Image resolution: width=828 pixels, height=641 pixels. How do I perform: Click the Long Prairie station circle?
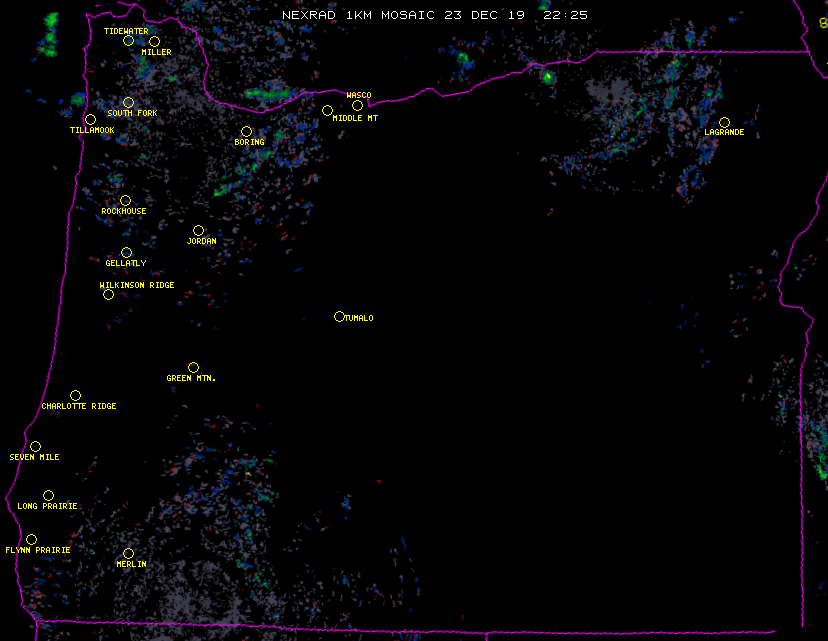click(x=48, y=496)
